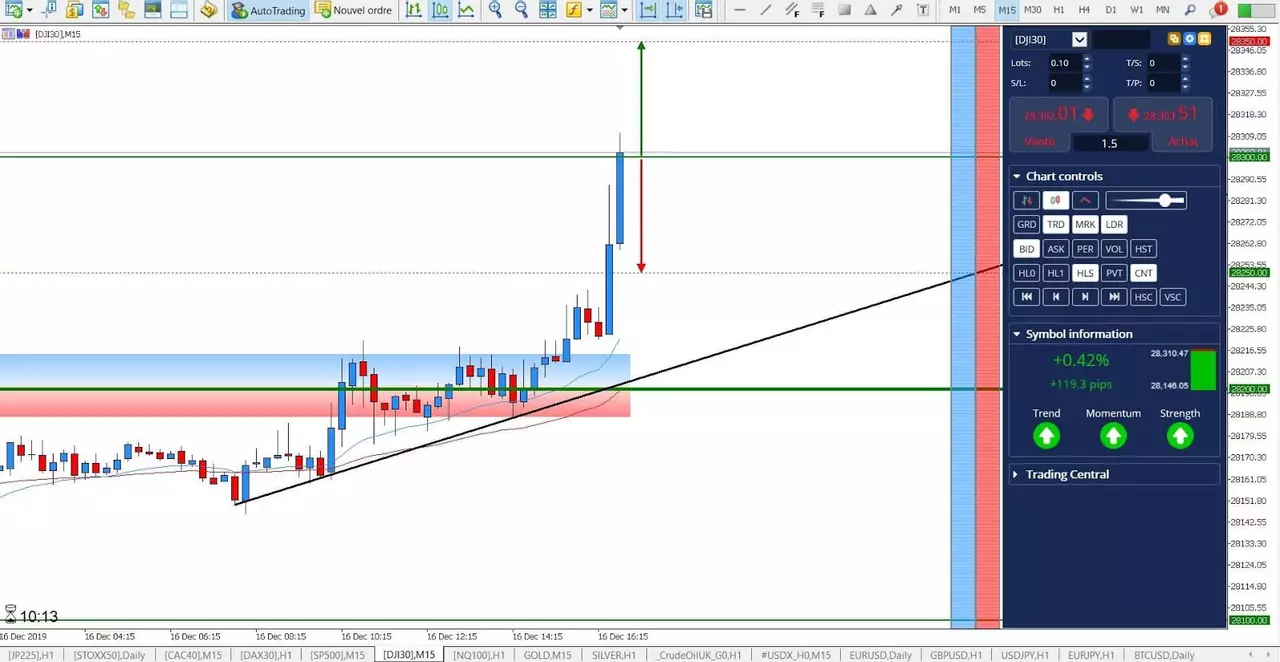Toggle the ASK price line button
This screenshot has height=662, width=1280.
coord(1056,249)
